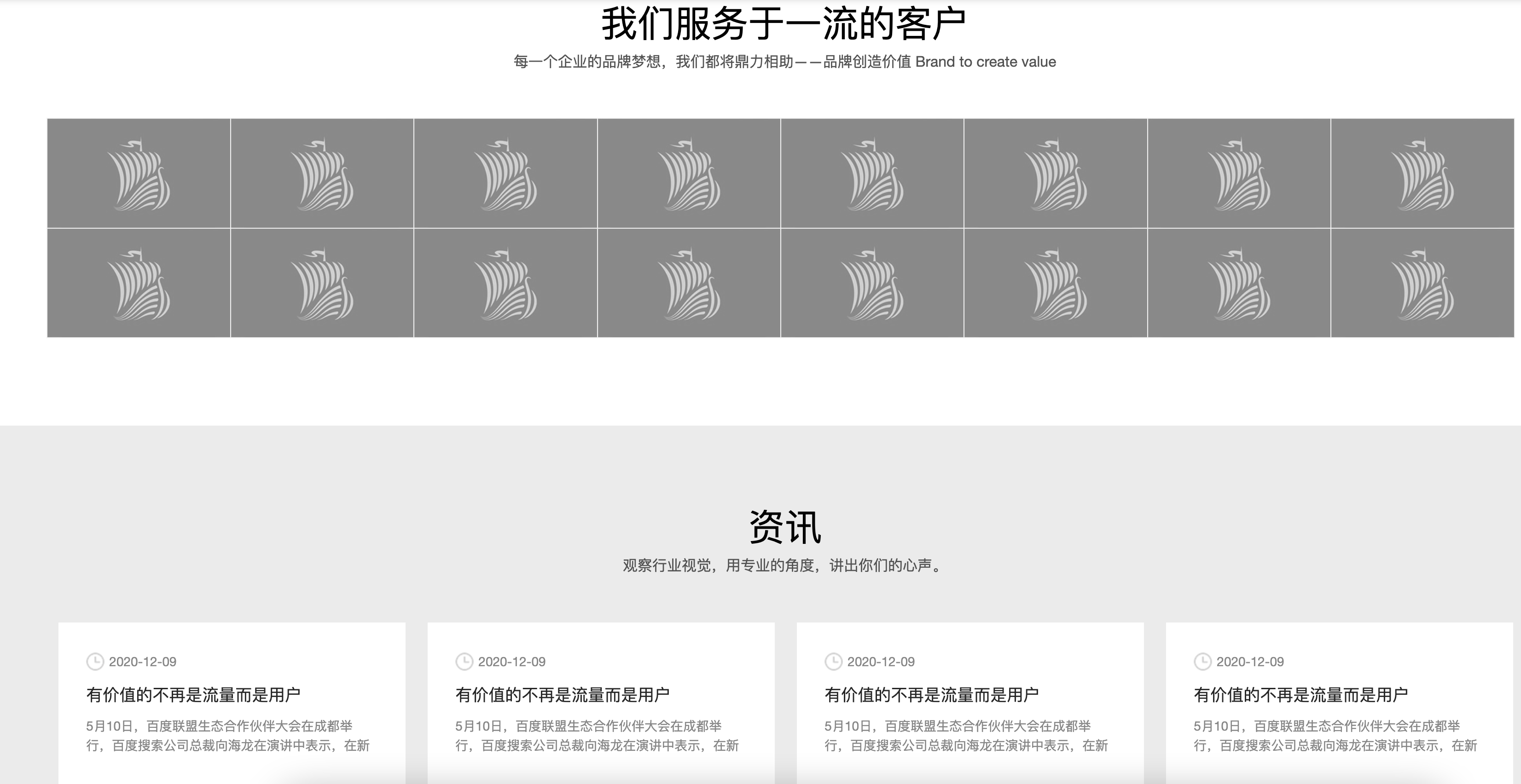The width and height of the screenshot is (1521, 784).
Task: Click the 5月10日 summary in fourth news card
Action: [1335, 736]
